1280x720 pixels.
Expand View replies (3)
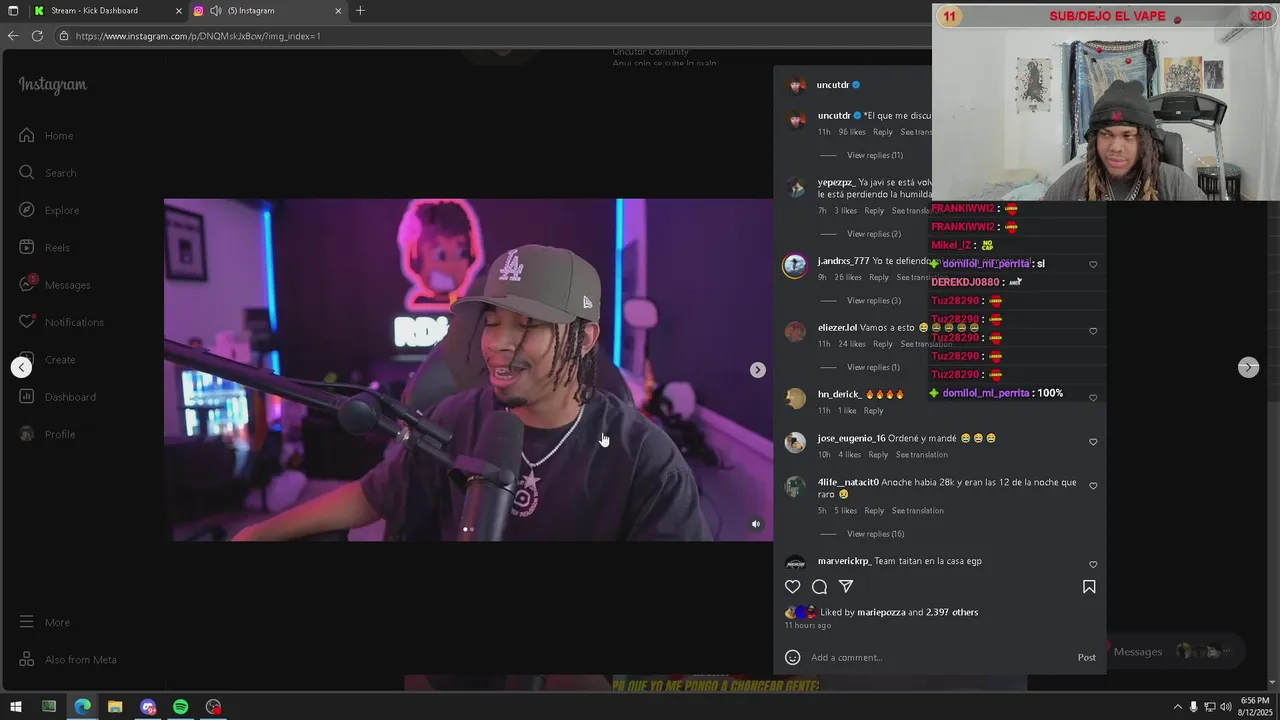(x=873, y=301)
